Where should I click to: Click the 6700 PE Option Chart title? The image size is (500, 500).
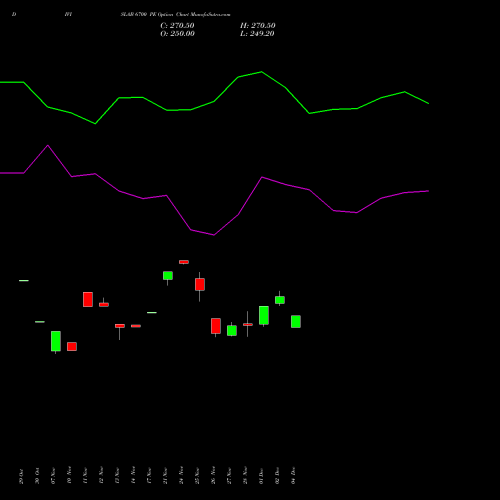[x=175, y=15]
